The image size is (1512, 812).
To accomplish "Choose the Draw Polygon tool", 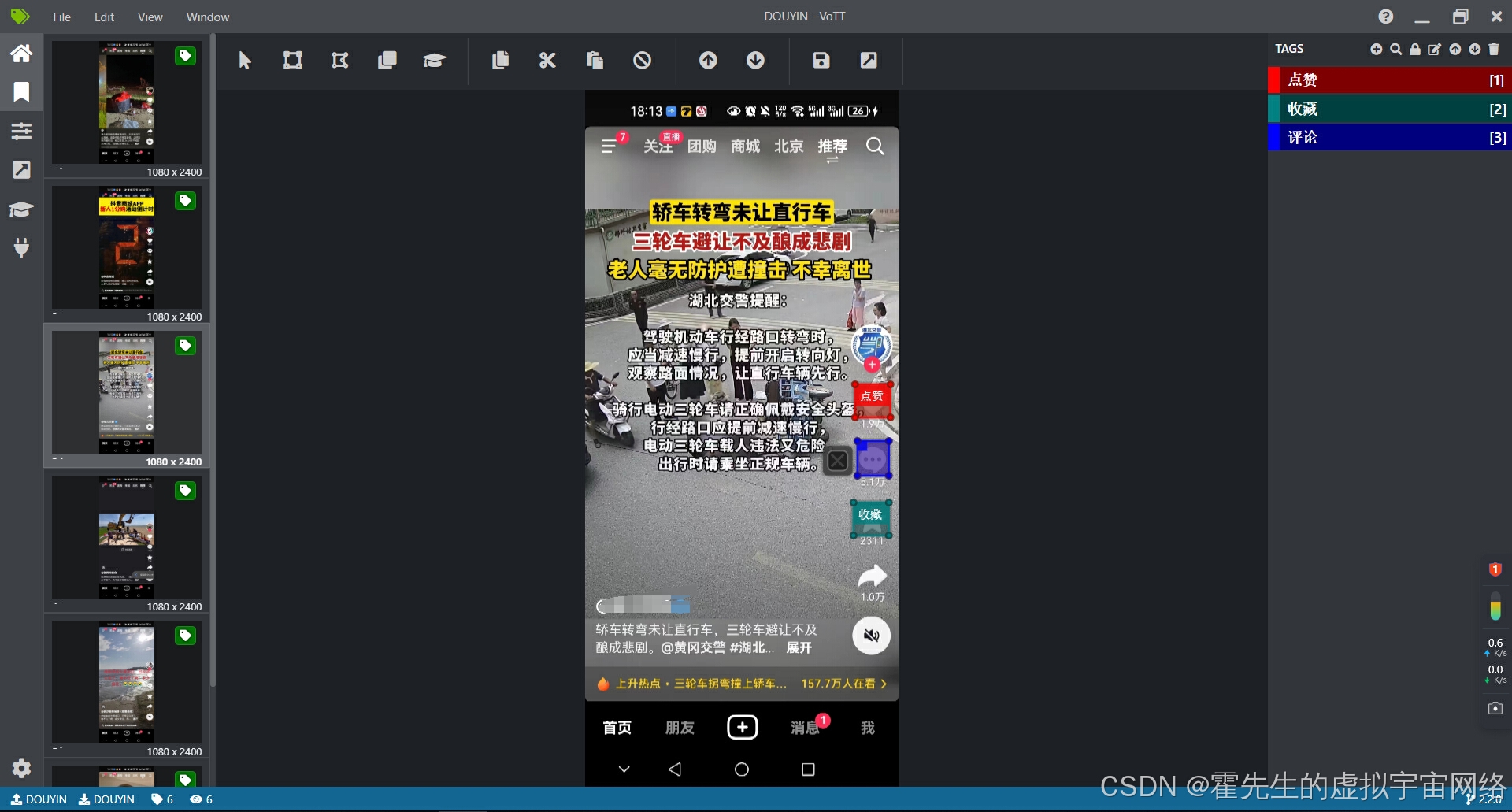I will [340, 61].
